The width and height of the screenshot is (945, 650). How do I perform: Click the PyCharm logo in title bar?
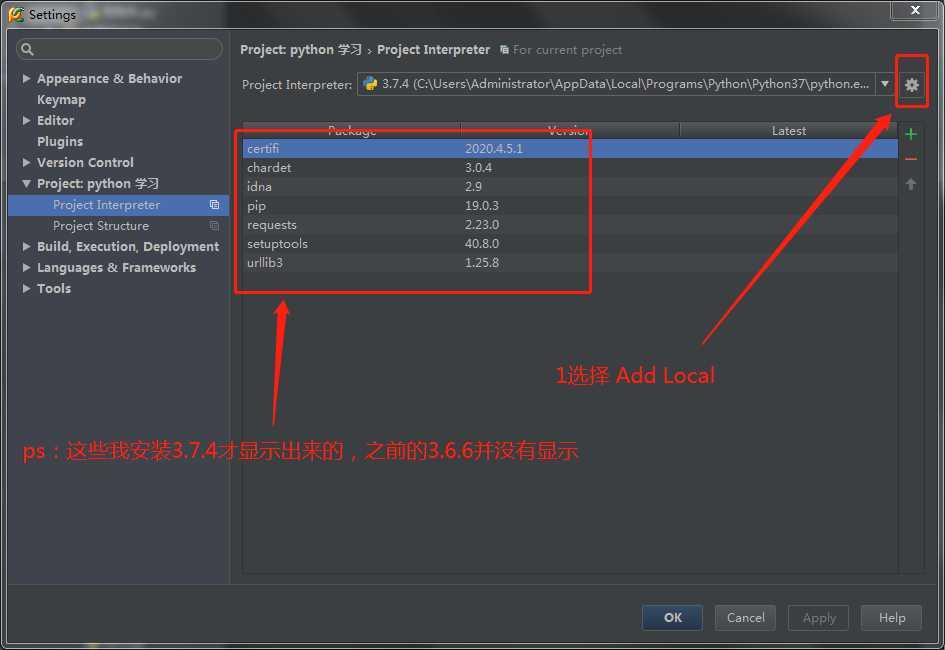pyautogui.click(x=16, y=14)
